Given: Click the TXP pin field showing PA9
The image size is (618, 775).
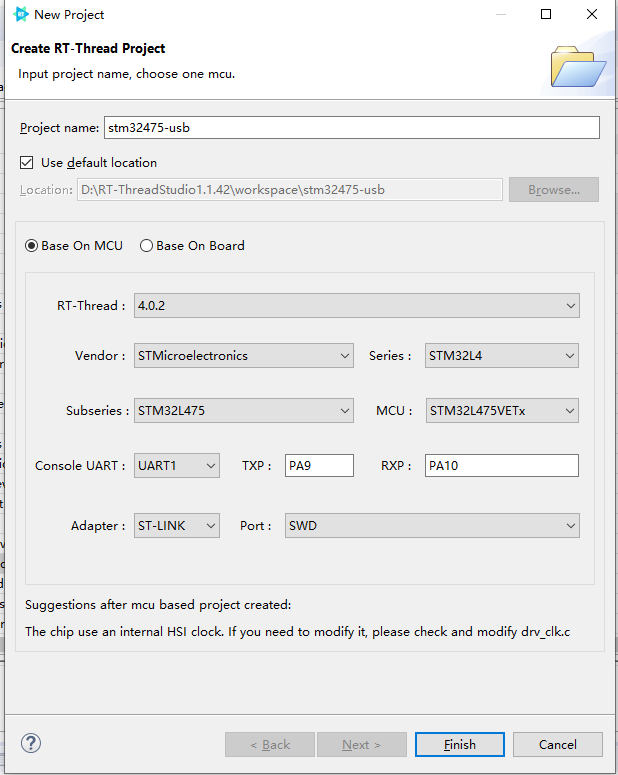Looking at the screenshot, I should pyautogui.click(x=319, y=466).
